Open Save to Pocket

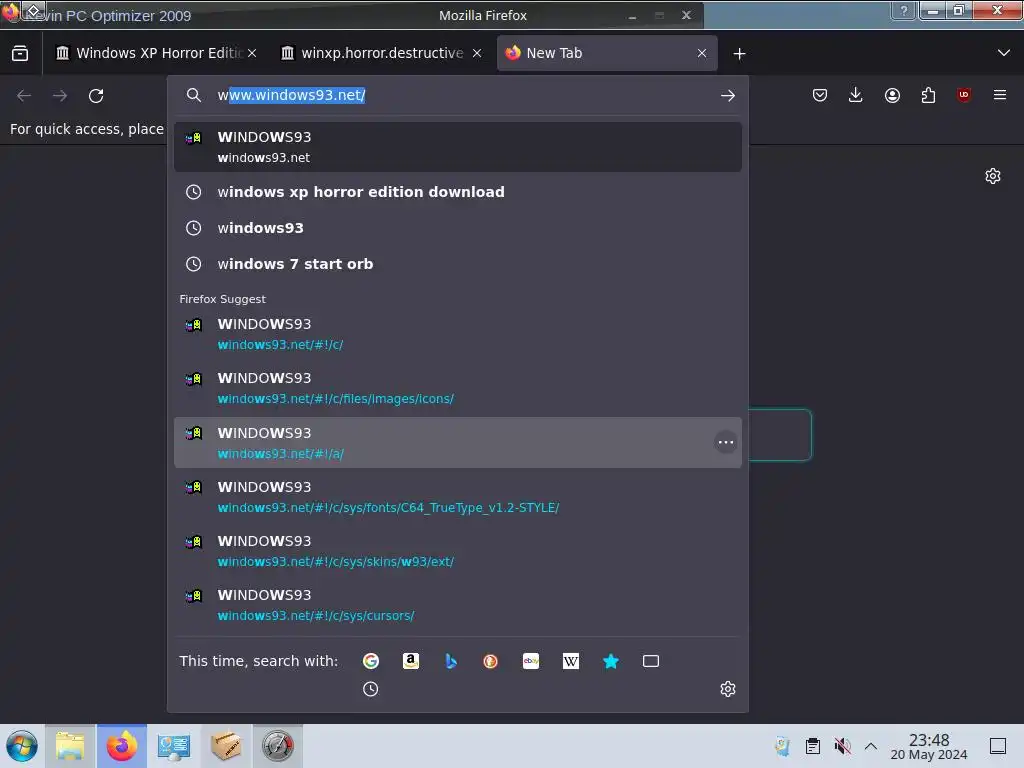point(820,95)
